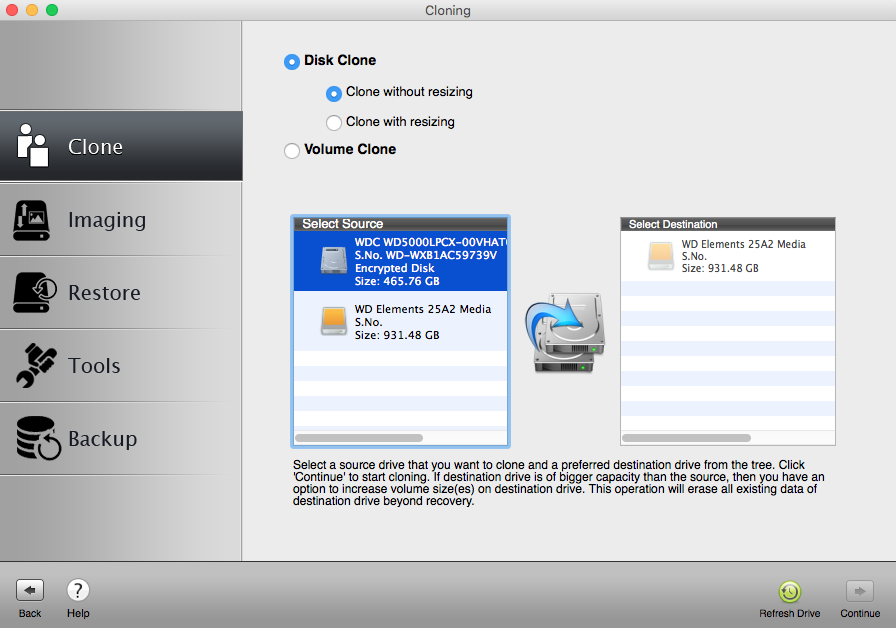Open the Imaging section icon
The width and height of the screenshot is (896, 628).
31,220
